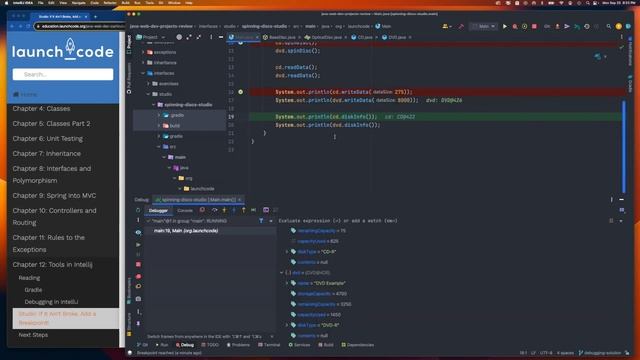Image resolution: width=640 pixels, height=360 pixels.
Task: Select the opened file in the Project panel (target icon)
Action: [179, 37]
